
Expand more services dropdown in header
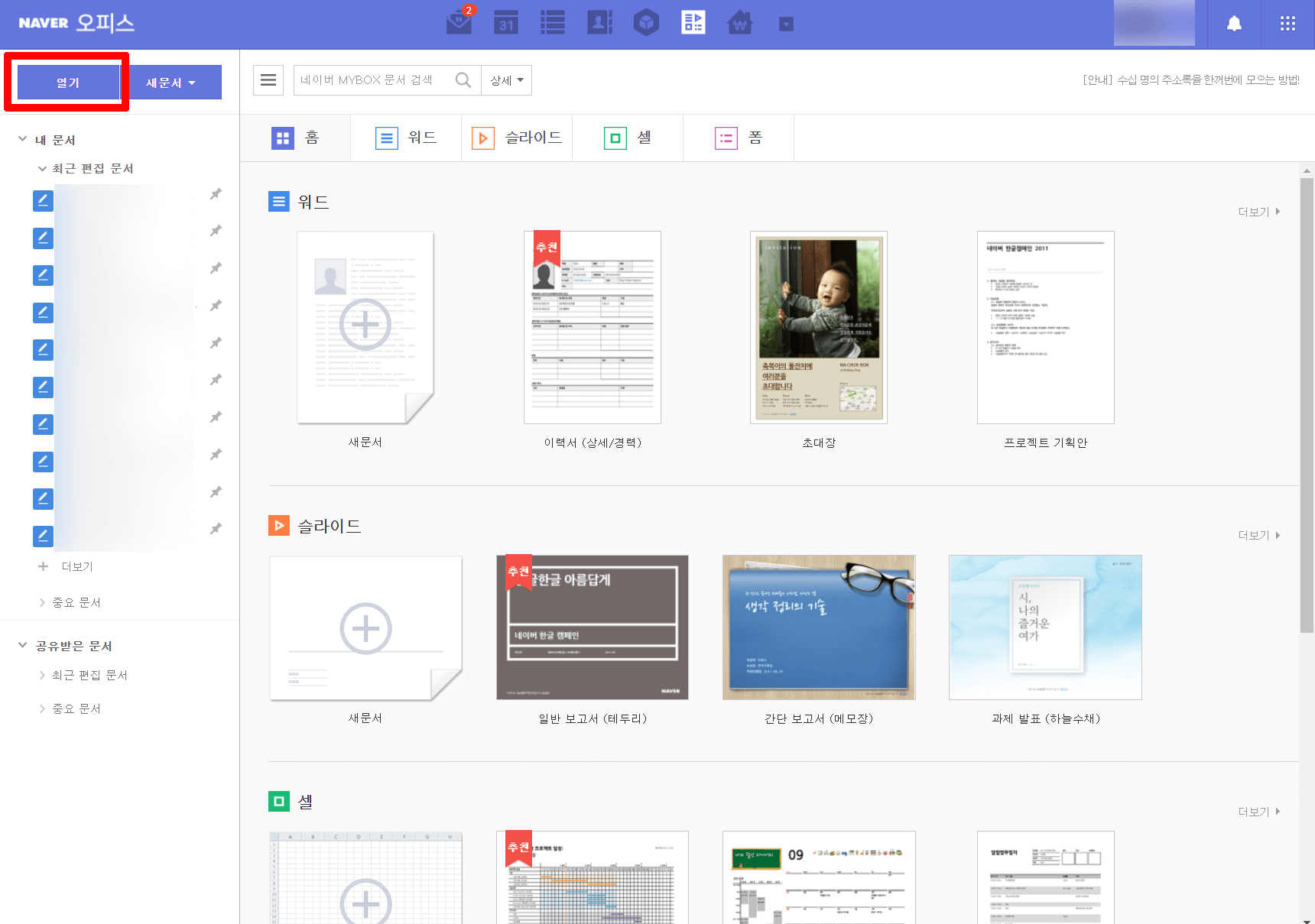pyautogui.click(x=786, y=24)
